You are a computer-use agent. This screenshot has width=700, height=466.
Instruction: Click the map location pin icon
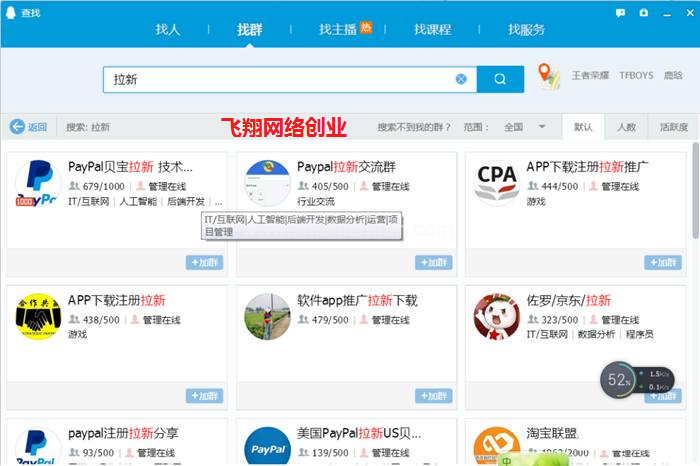click(548, 76)
